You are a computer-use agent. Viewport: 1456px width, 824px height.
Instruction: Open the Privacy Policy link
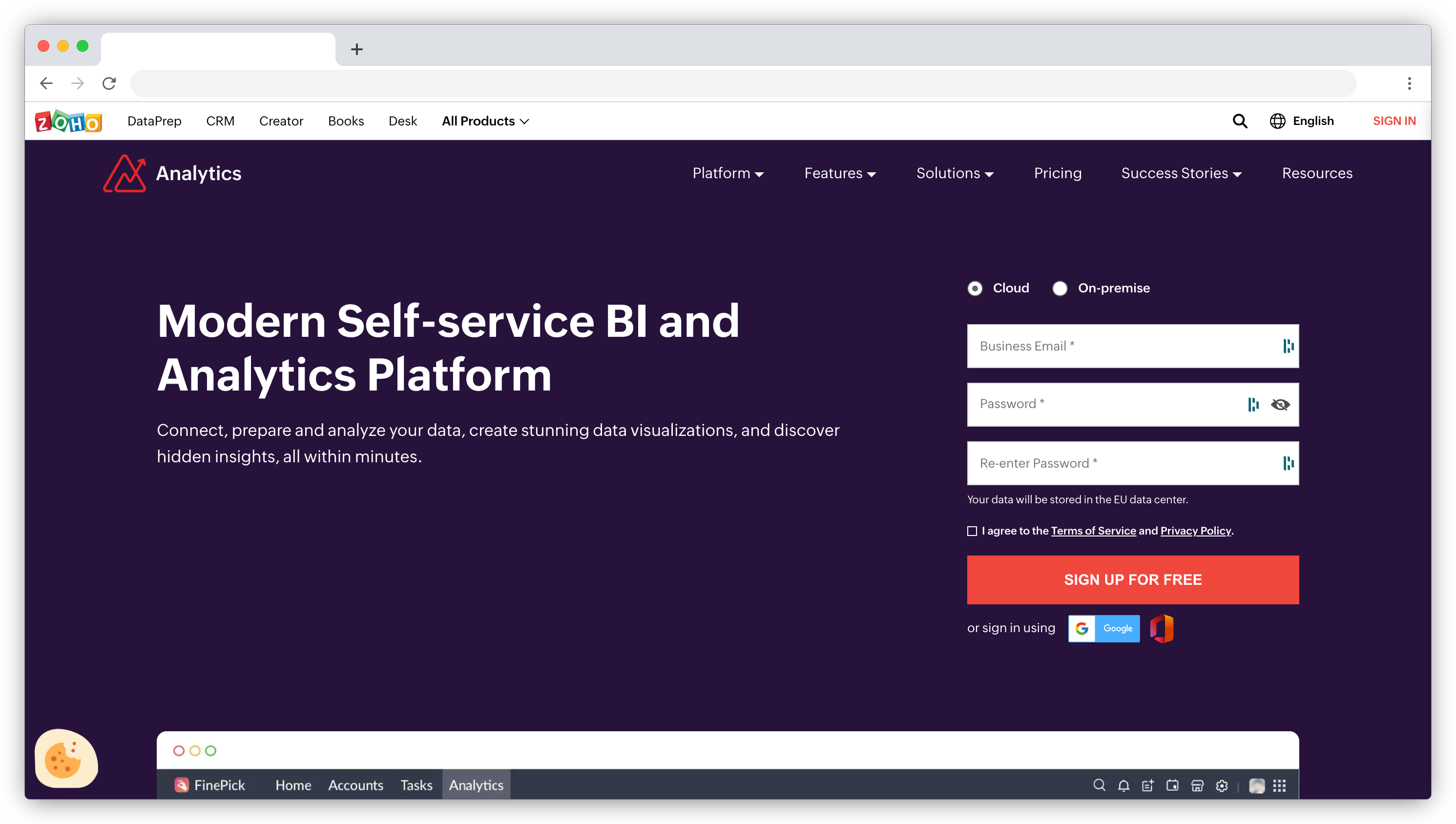[1195, 531]
